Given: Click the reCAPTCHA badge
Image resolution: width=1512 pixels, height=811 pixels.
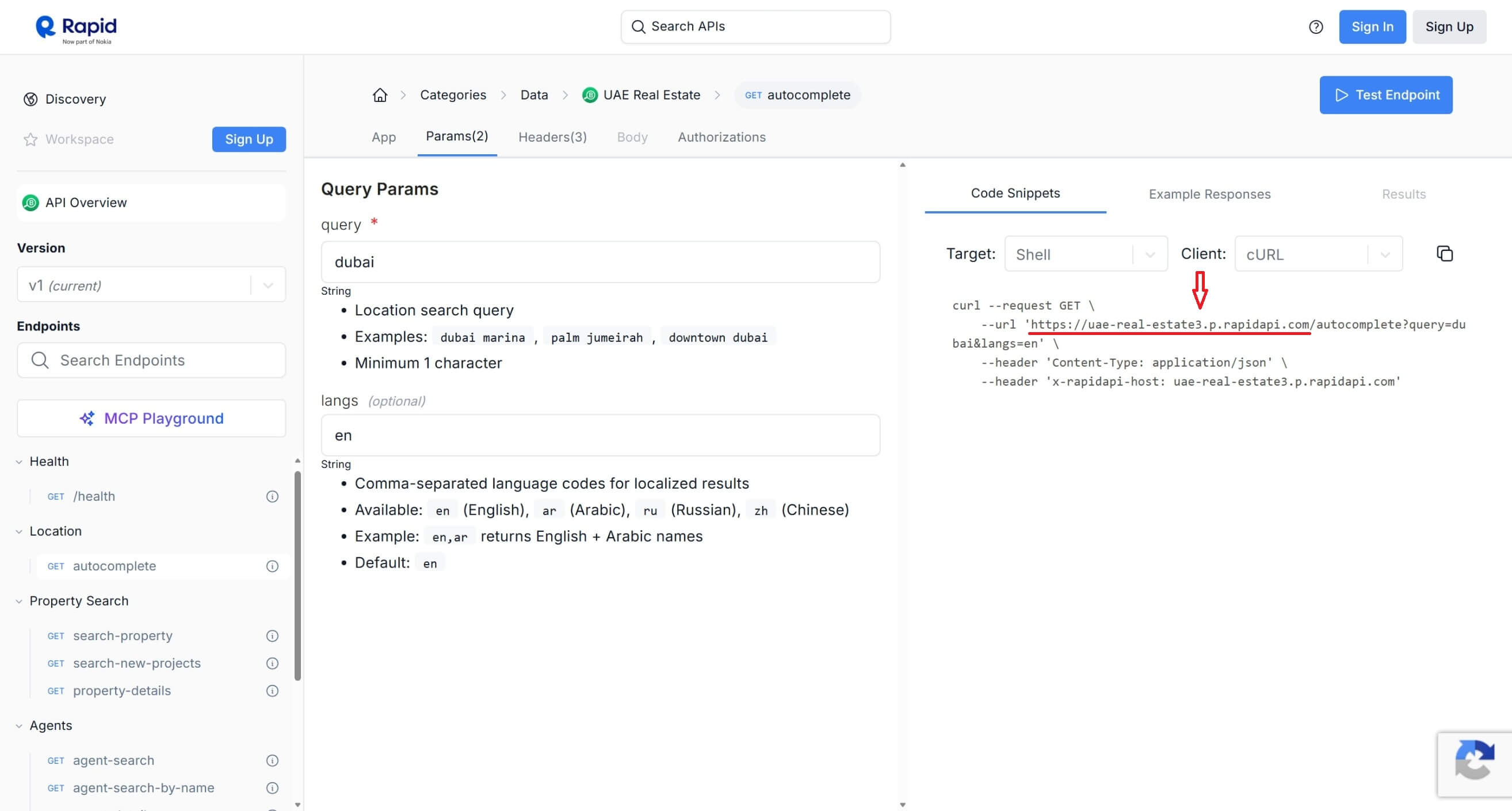Looking at the screenshot, I should click(1475, 764).
